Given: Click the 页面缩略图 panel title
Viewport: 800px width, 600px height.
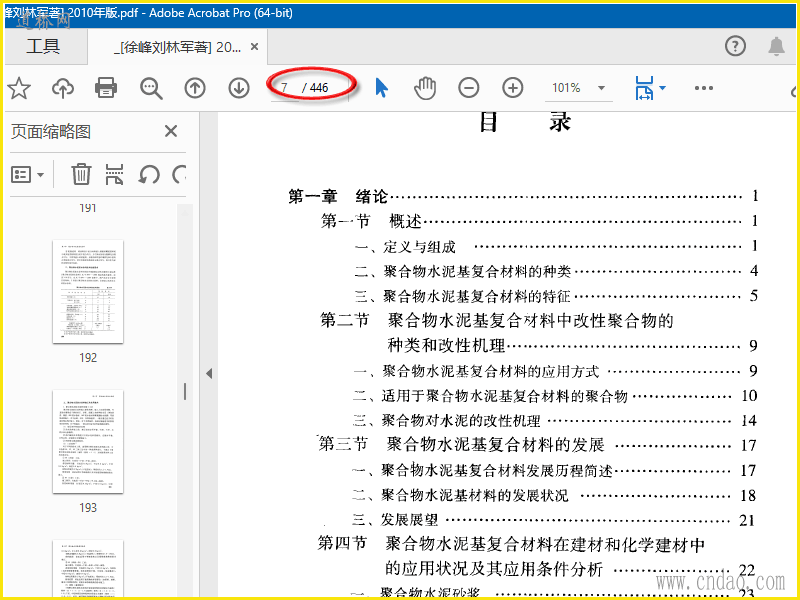Looking at the screenshot, I should tap(51, 132).
